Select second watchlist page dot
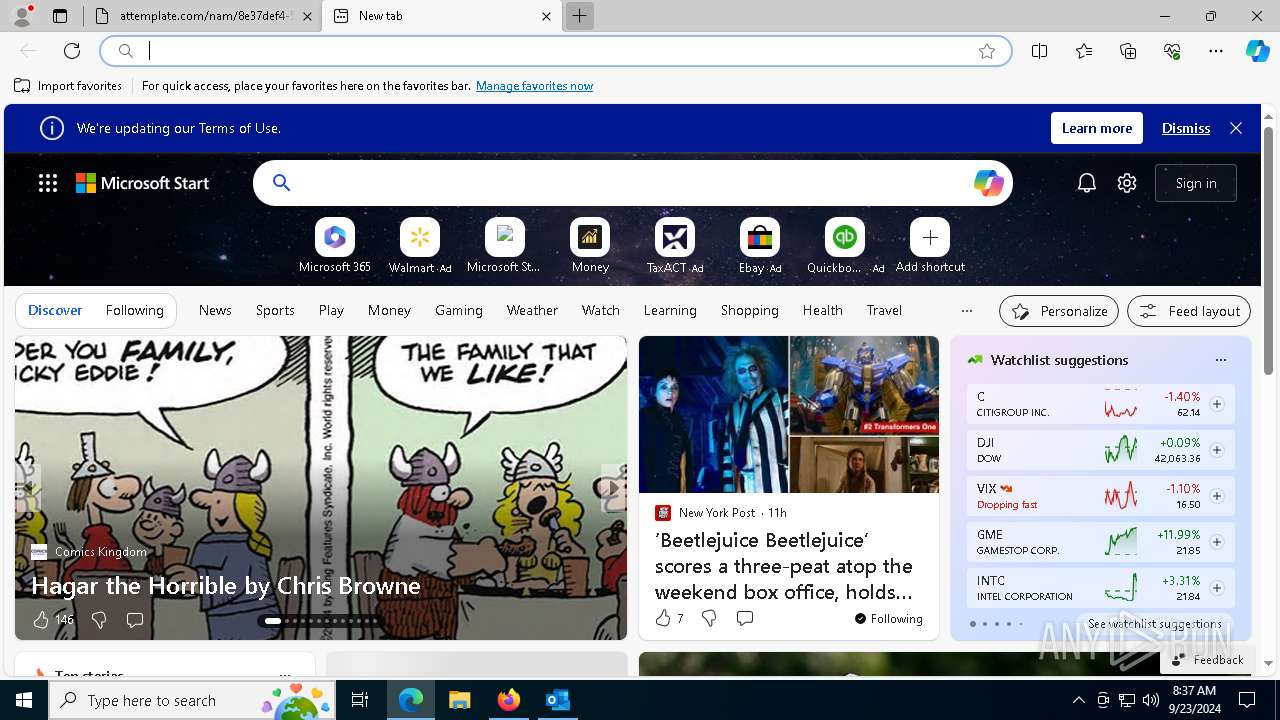 click(984, 624)
